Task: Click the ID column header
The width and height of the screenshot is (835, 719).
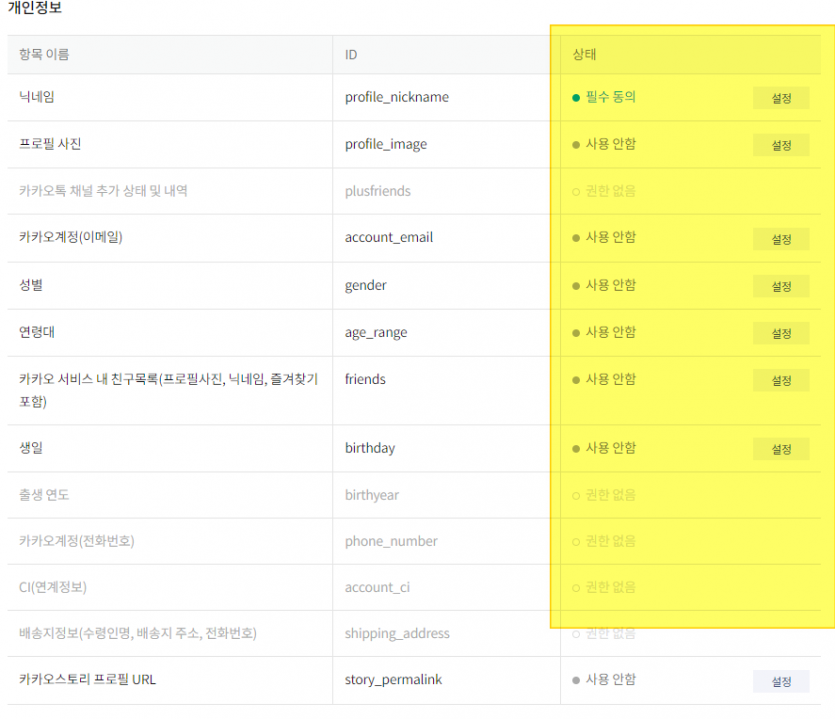Action: coord(351,54)
